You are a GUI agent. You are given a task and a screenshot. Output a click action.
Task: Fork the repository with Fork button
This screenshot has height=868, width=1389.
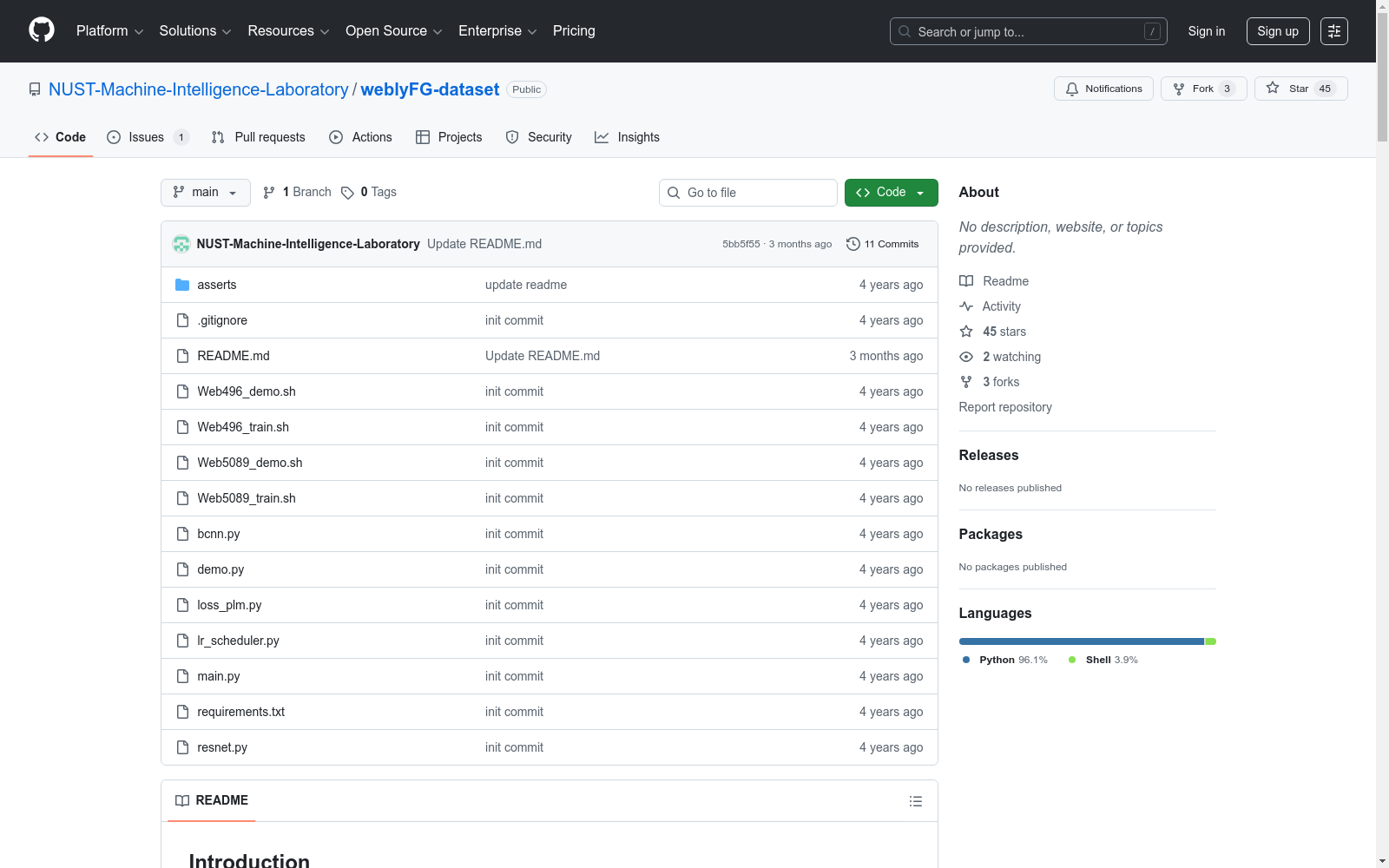tap(1203, 89)
